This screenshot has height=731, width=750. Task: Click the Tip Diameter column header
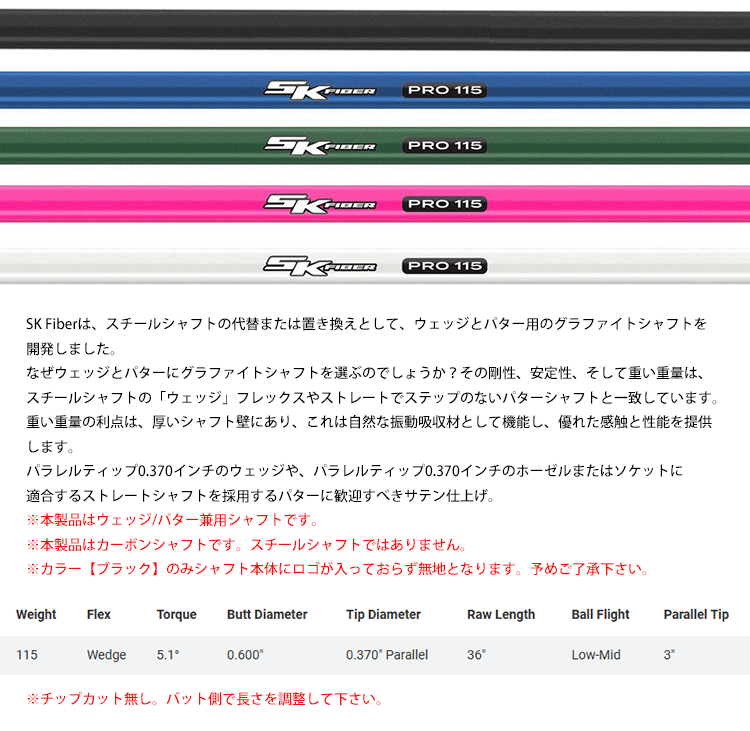coord(384,614)
